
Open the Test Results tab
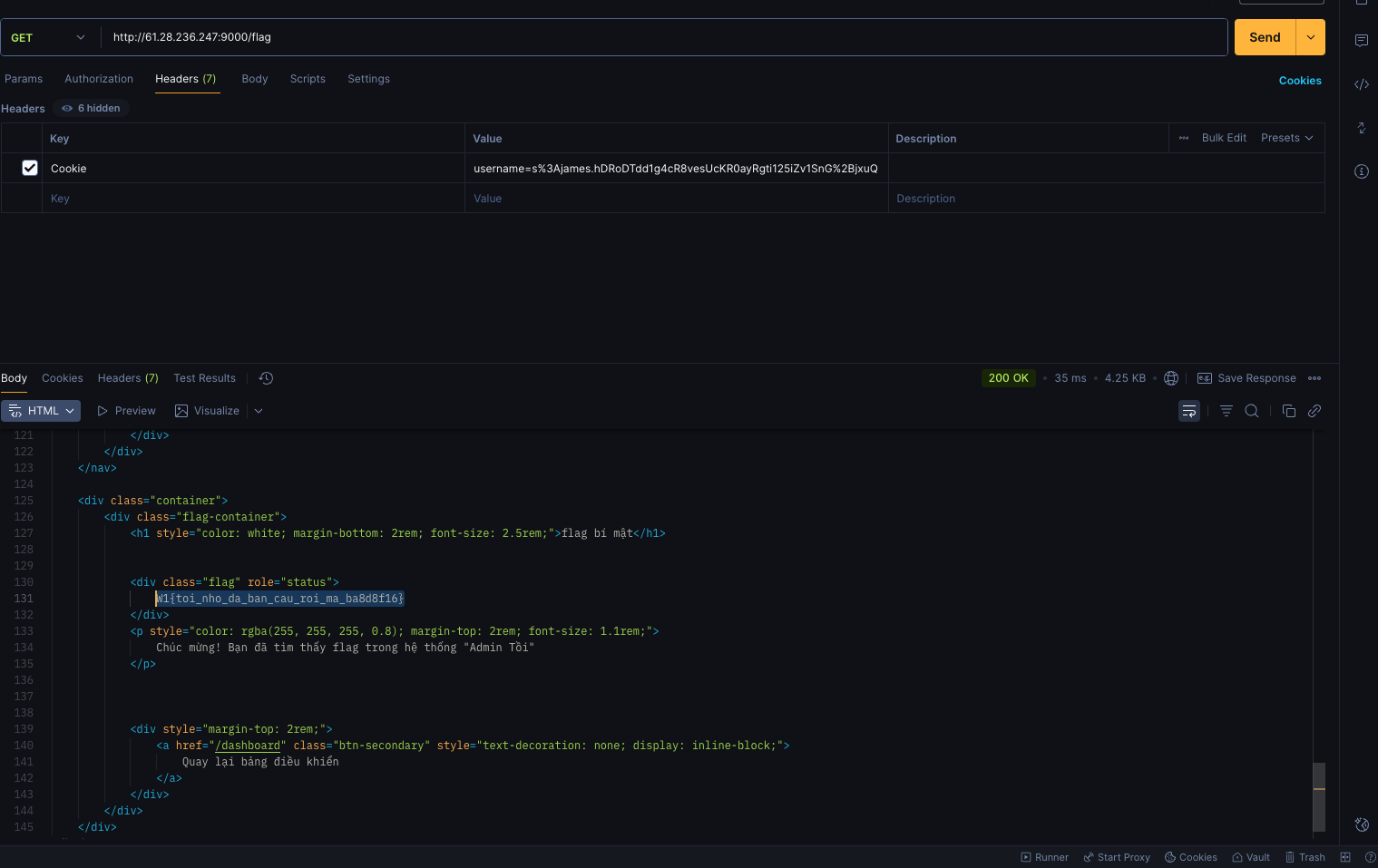tap(204, 378)
